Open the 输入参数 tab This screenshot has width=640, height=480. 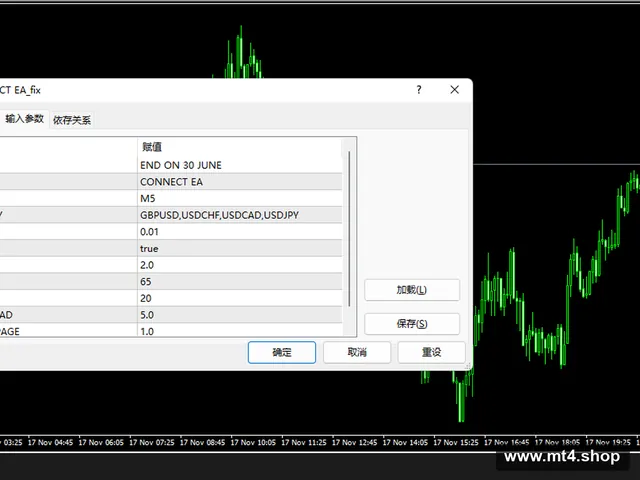click(24, 119)
